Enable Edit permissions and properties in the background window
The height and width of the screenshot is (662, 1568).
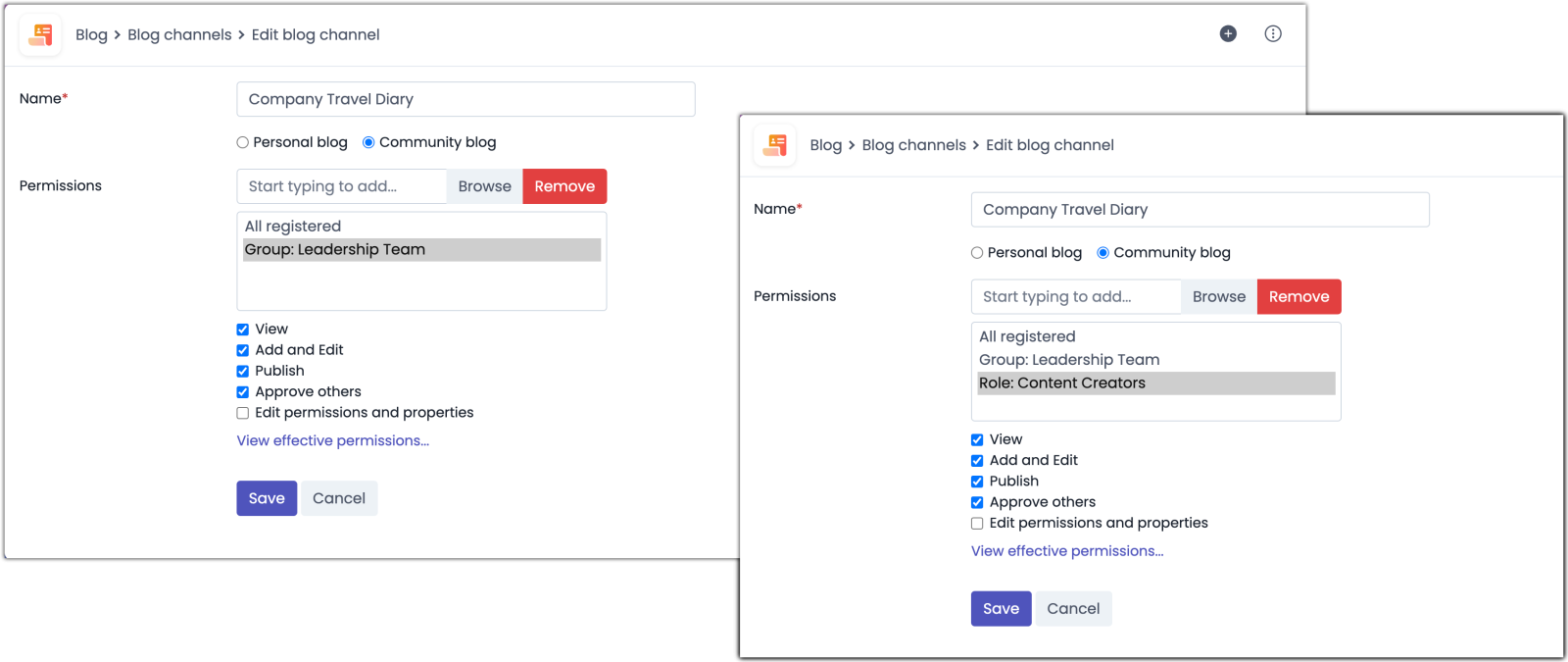243,413
